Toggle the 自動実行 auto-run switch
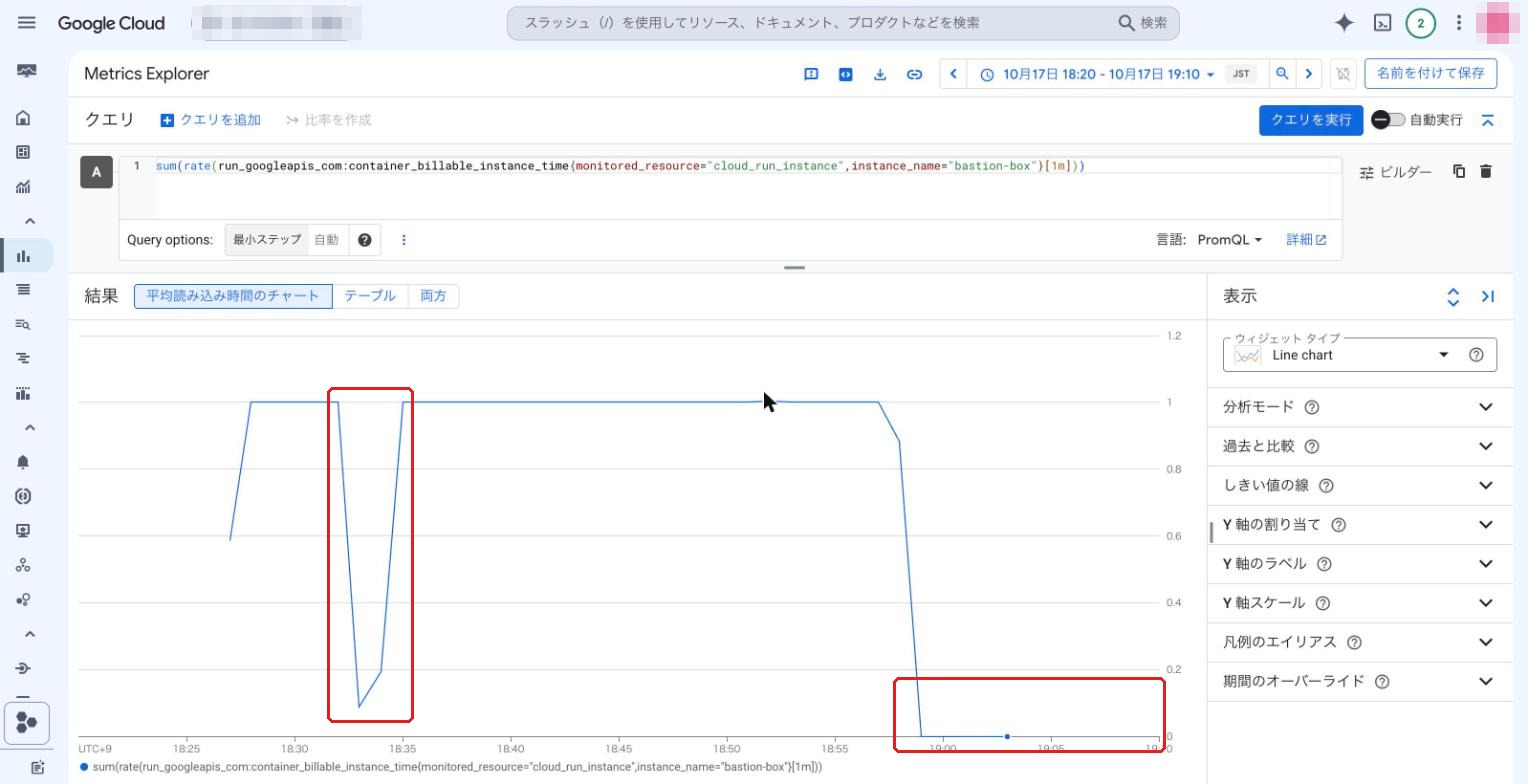 (1388, 120)
